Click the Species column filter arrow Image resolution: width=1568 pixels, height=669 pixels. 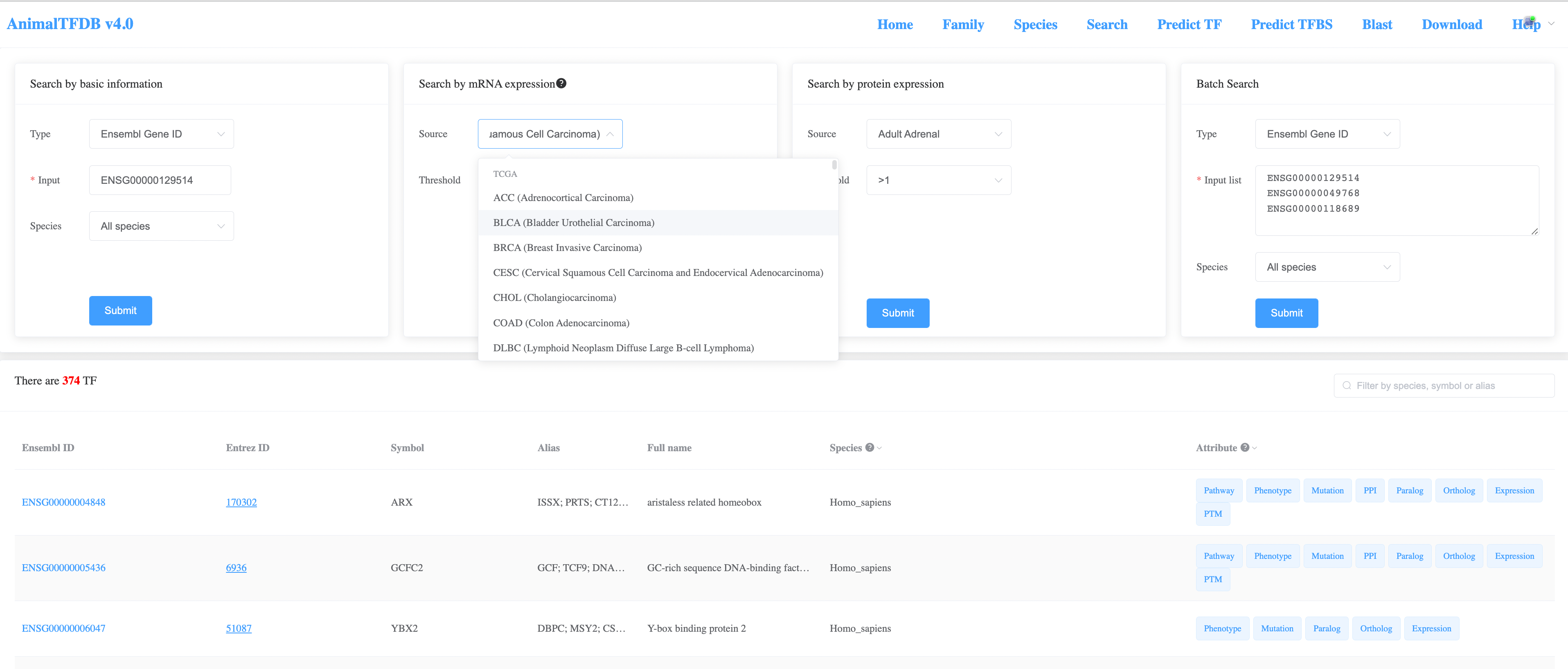pos(879,448)
